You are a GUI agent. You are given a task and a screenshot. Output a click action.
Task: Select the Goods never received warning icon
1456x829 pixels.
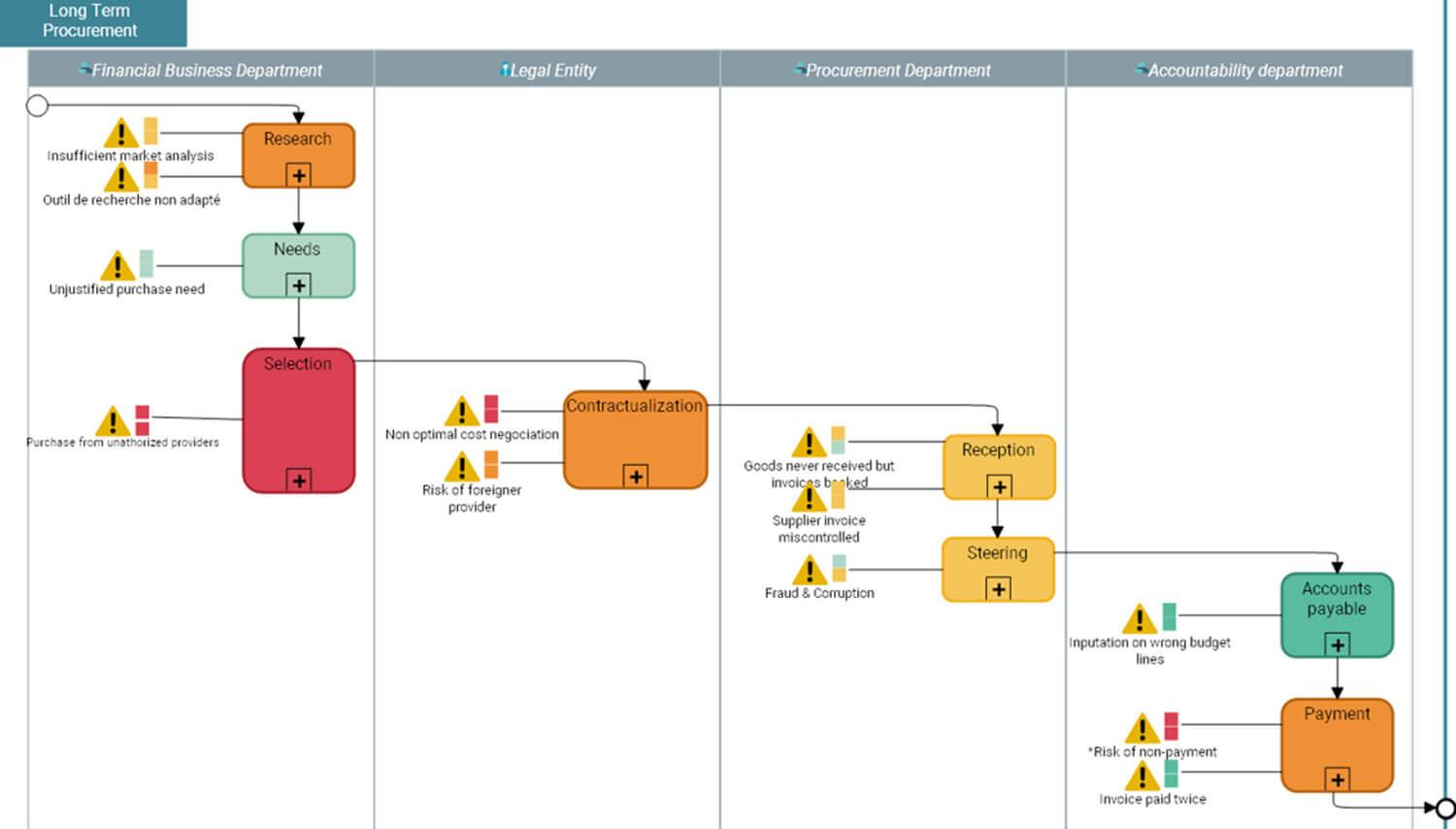coord(809,443)
